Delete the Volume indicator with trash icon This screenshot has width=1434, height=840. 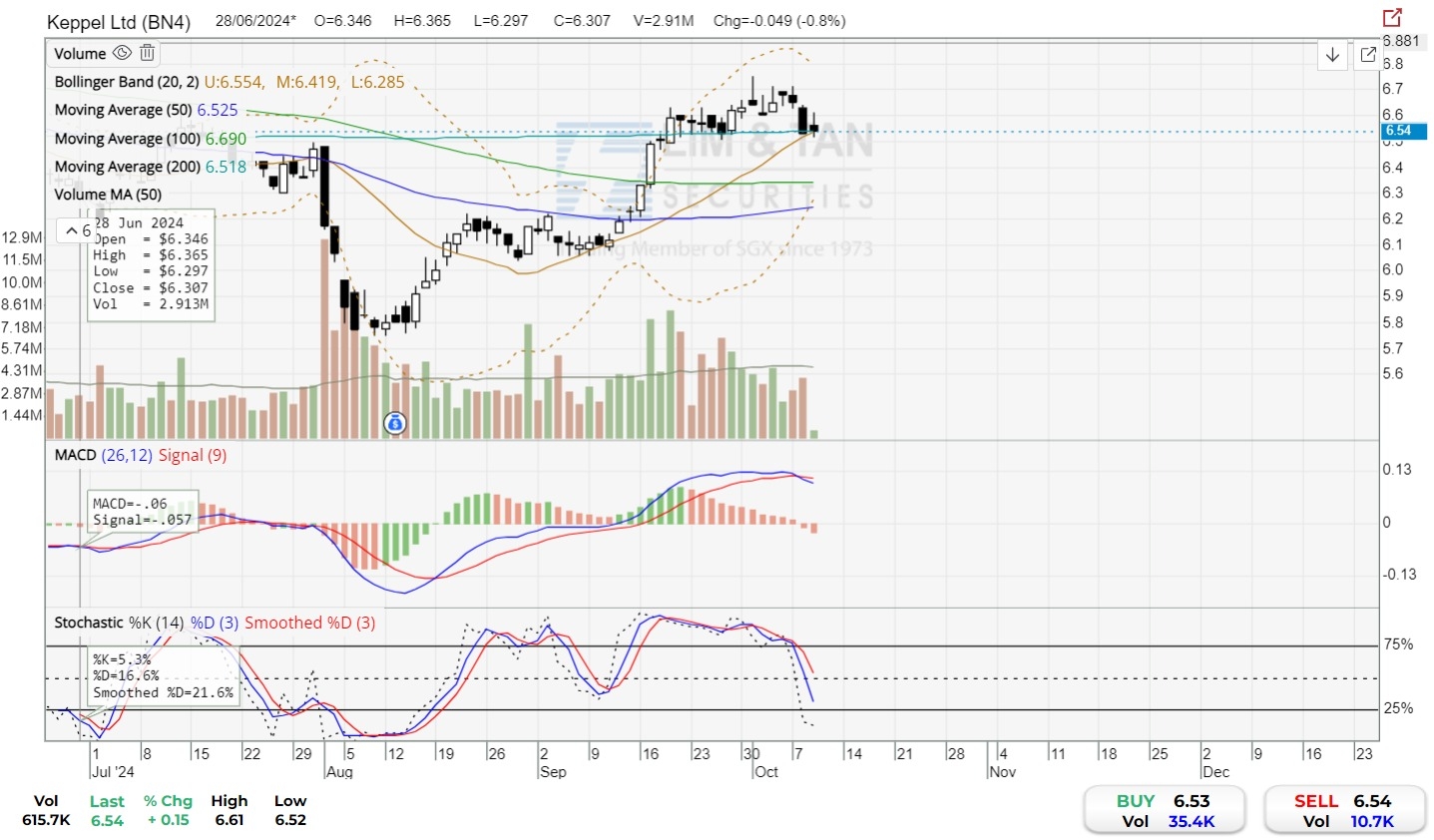147,53
